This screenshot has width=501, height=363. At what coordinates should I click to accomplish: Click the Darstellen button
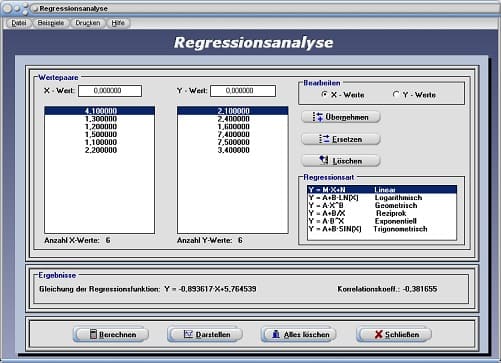click(205, 334)
